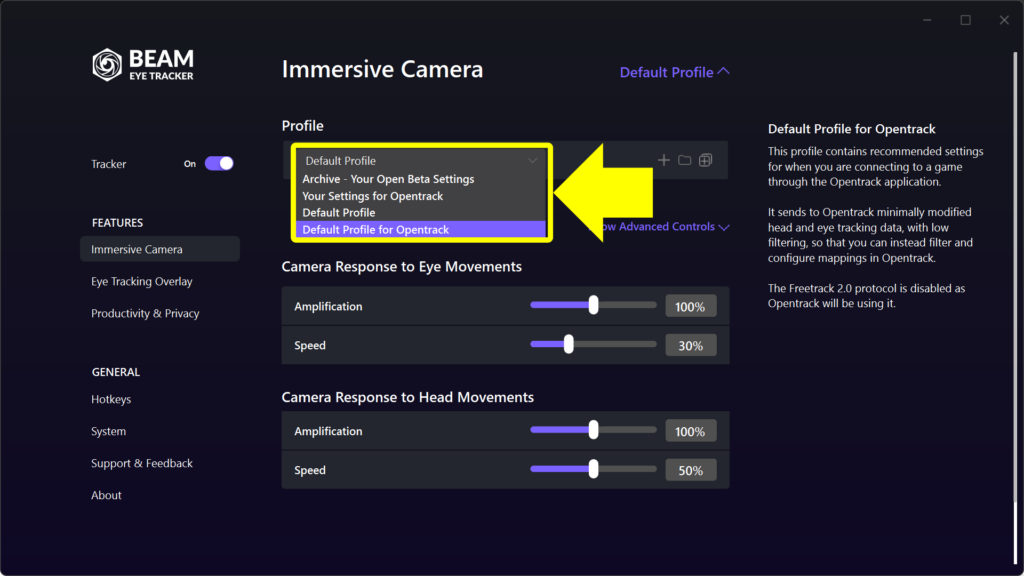Select Archive - Your Open Beta Settings
The image size is (1024, 576).
421,179
